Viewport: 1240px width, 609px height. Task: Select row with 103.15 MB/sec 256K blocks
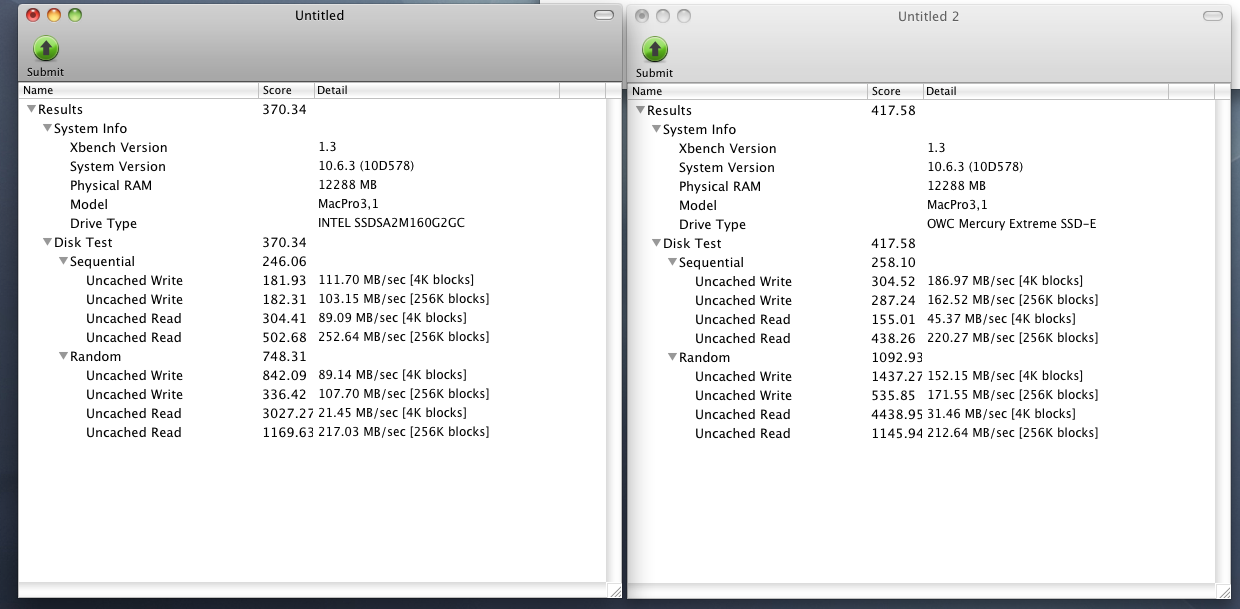[312, 299]
